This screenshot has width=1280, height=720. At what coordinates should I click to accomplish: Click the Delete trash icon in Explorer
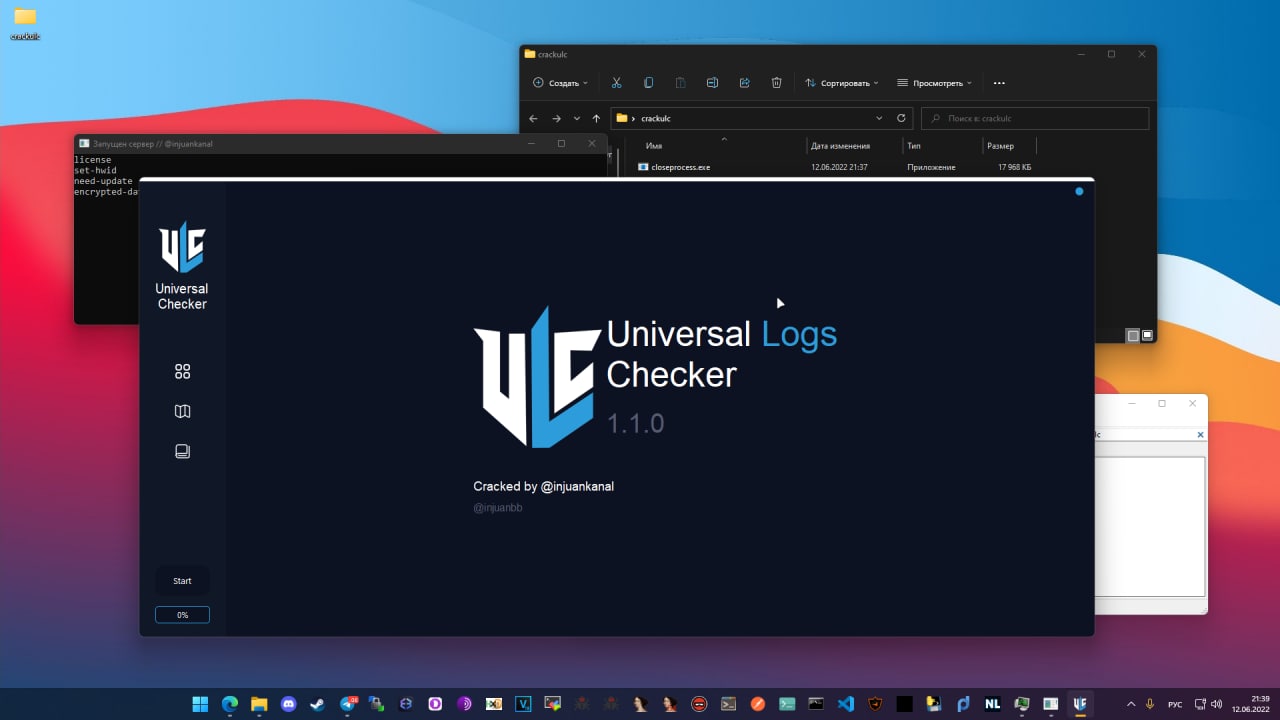pyautogui.click(x=776, y=83)
